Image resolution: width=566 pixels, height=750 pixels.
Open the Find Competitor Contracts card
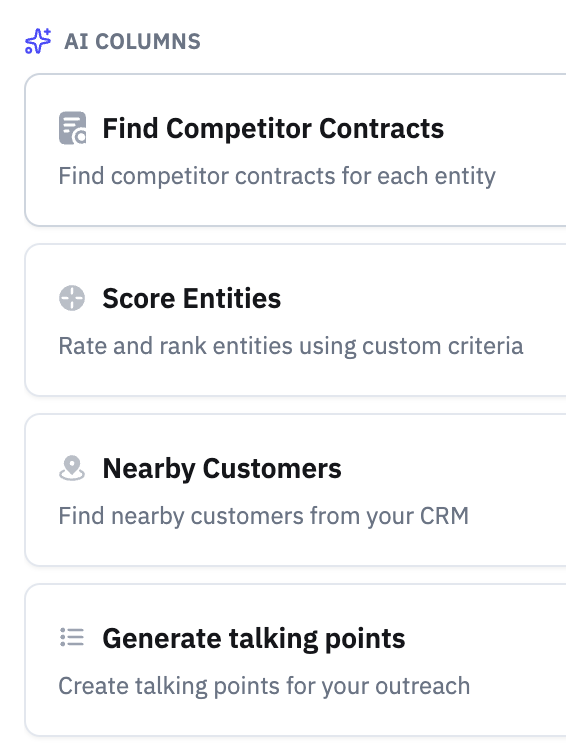296,150
